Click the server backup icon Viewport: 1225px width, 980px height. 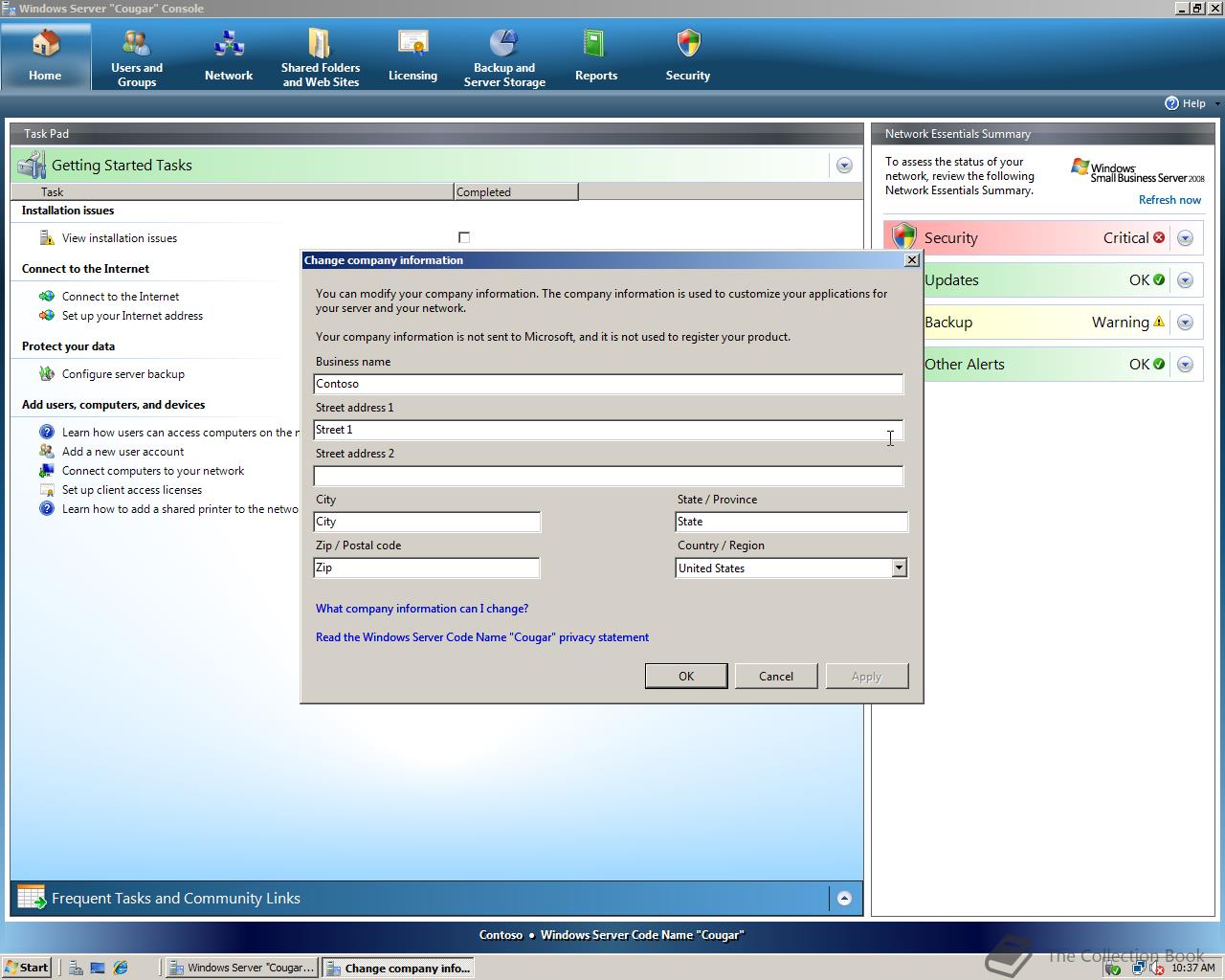click(x=47, y=374)
